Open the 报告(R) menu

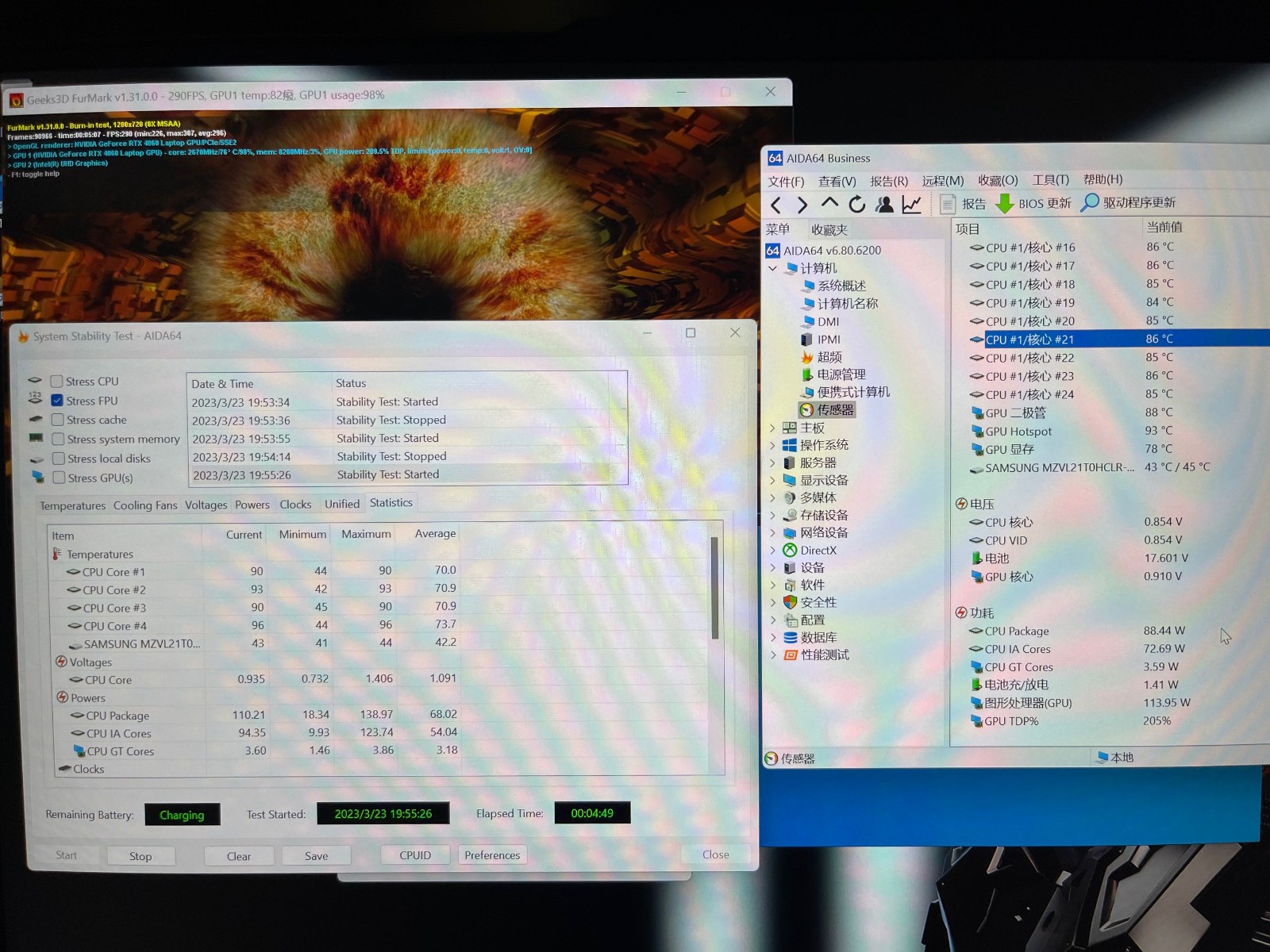tap(889, 181)
